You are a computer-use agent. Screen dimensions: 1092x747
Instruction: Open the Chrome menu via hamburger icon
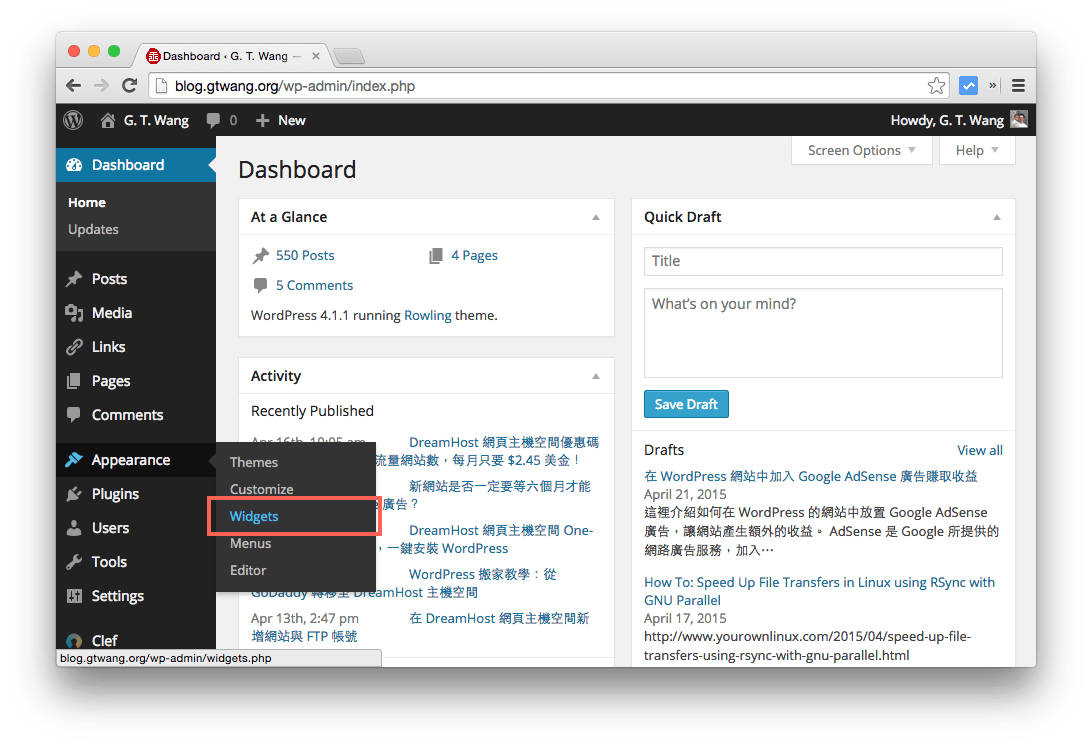coord(1018,85)
